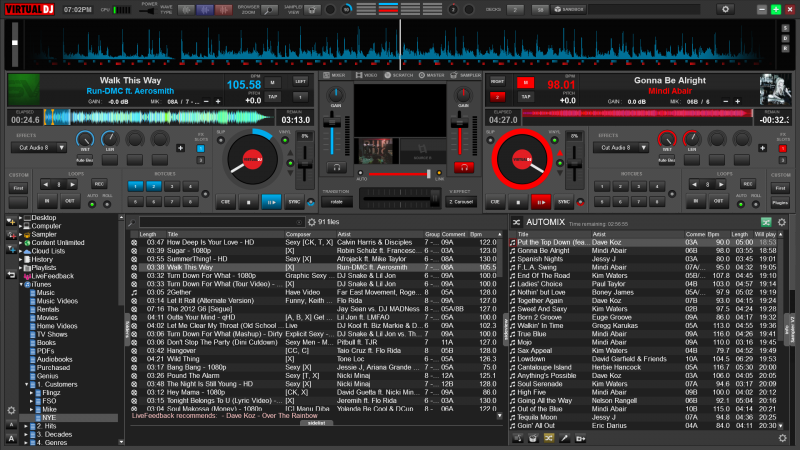Click the green automix mode icon

[766, 222]
